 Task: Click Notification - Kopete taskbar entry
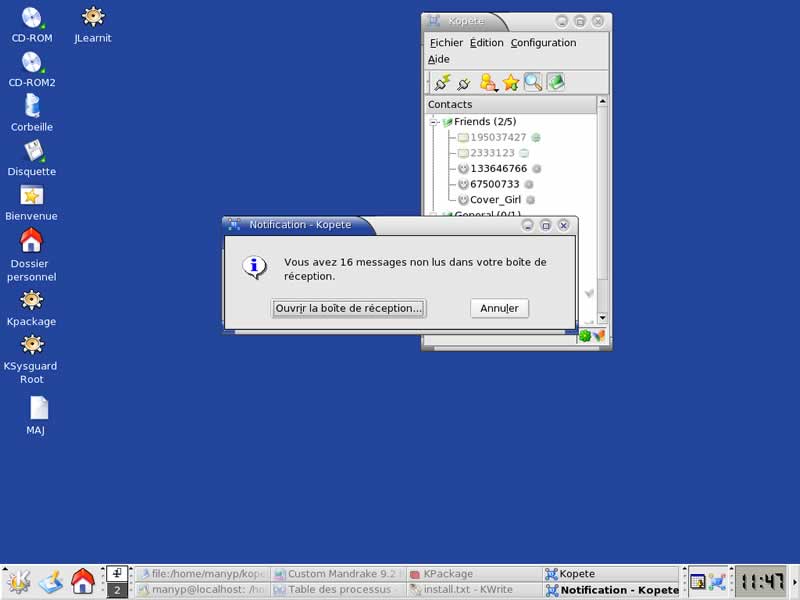611,590
